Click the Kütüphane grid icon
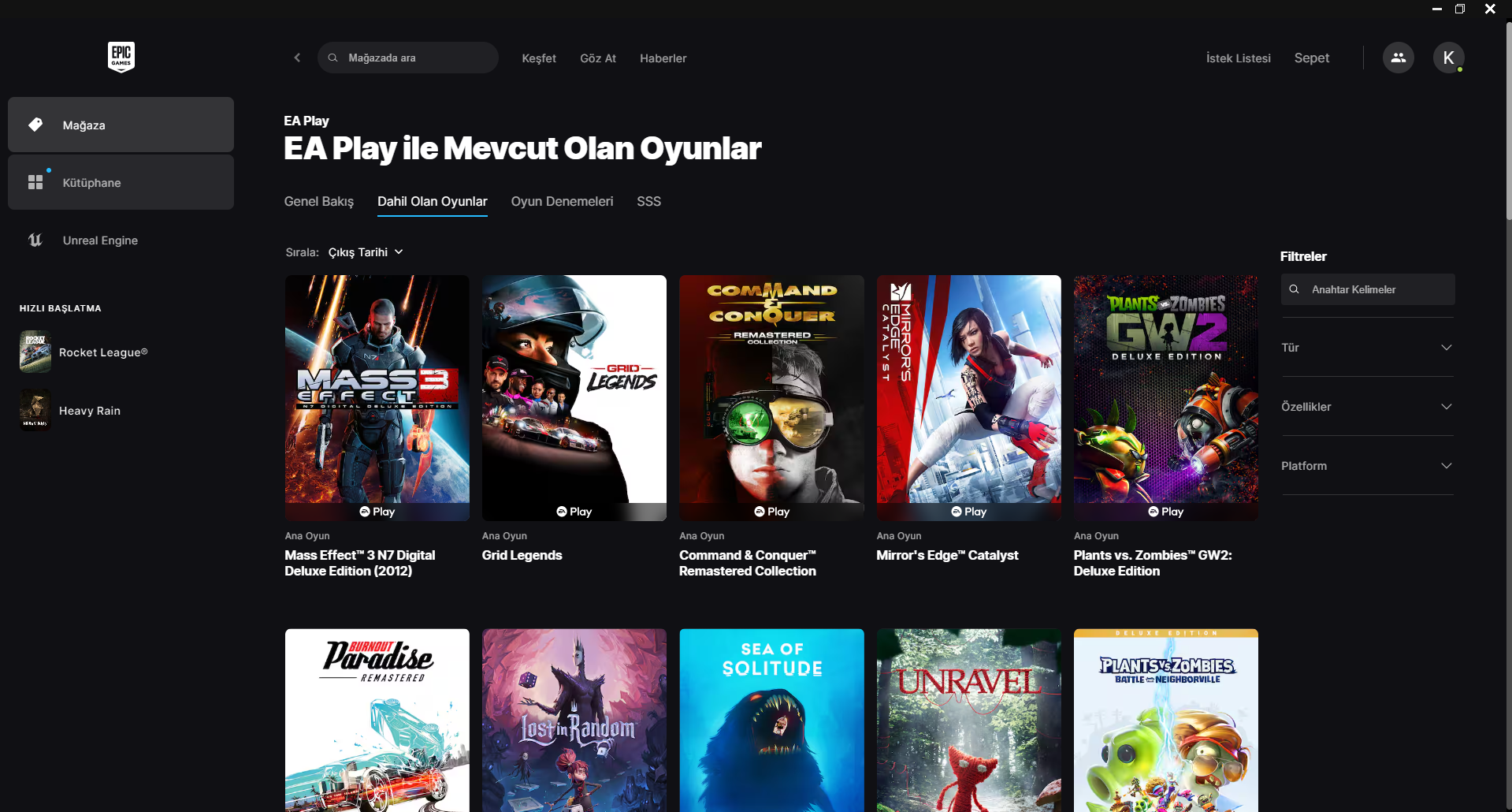1512x812 pixels. (35, 182)
